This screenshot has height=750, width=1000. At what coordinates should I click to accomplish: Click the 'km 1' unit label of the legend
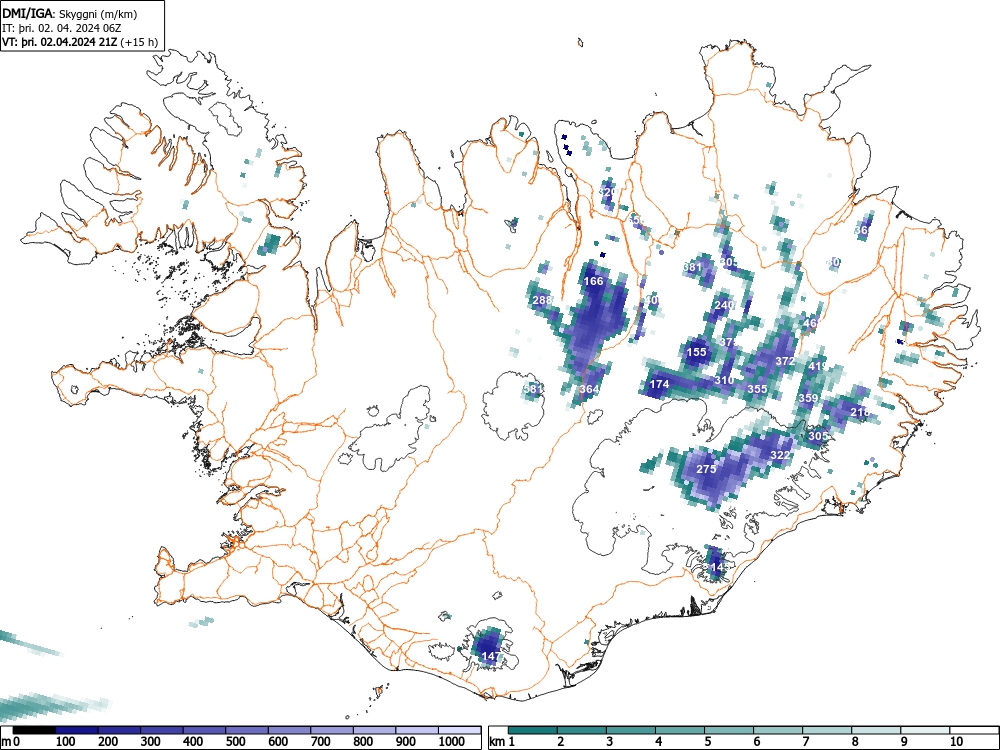[x=502, y=742]
